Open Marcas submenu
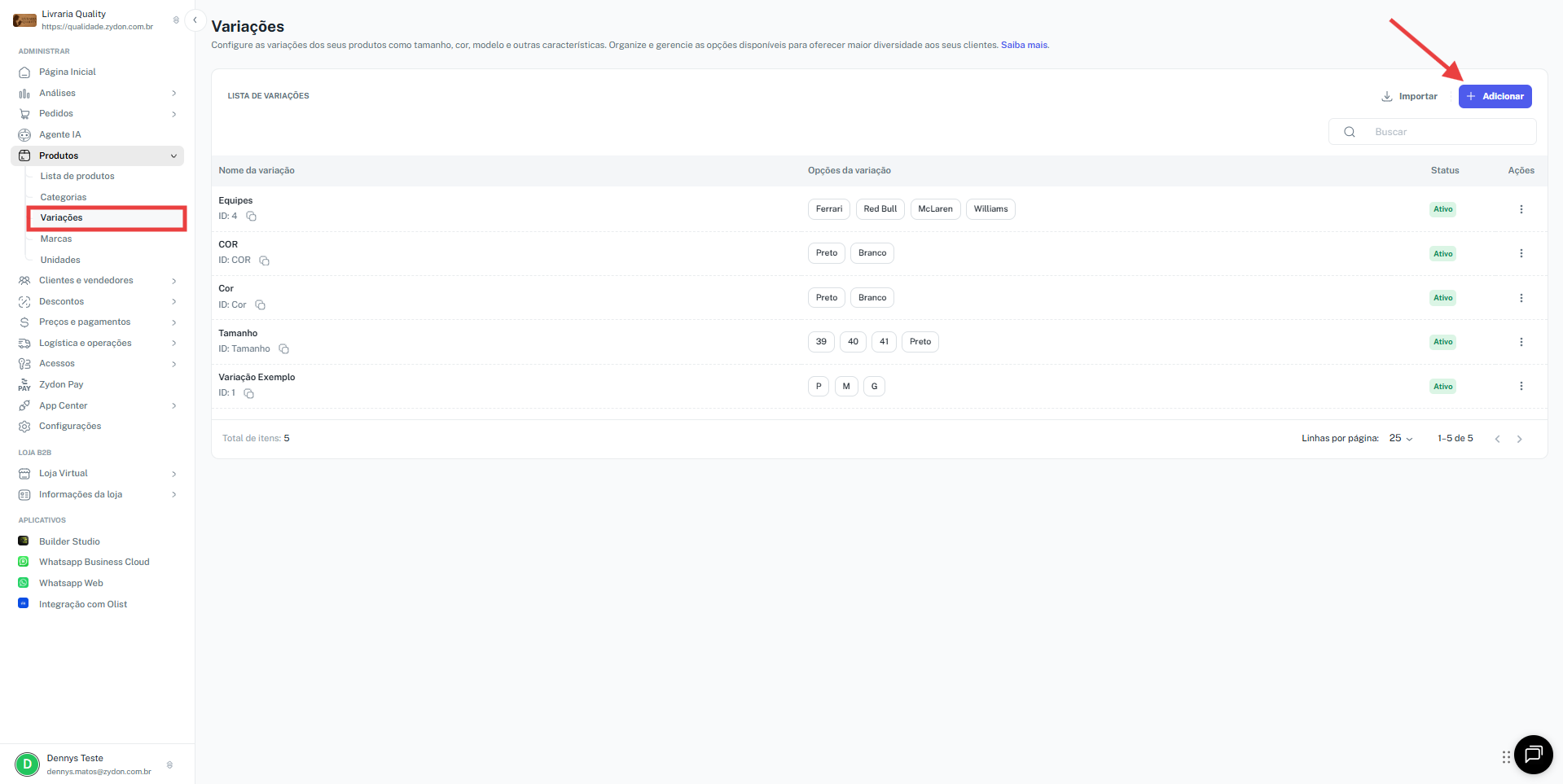1563x784 pixels. tap(56, 239)
